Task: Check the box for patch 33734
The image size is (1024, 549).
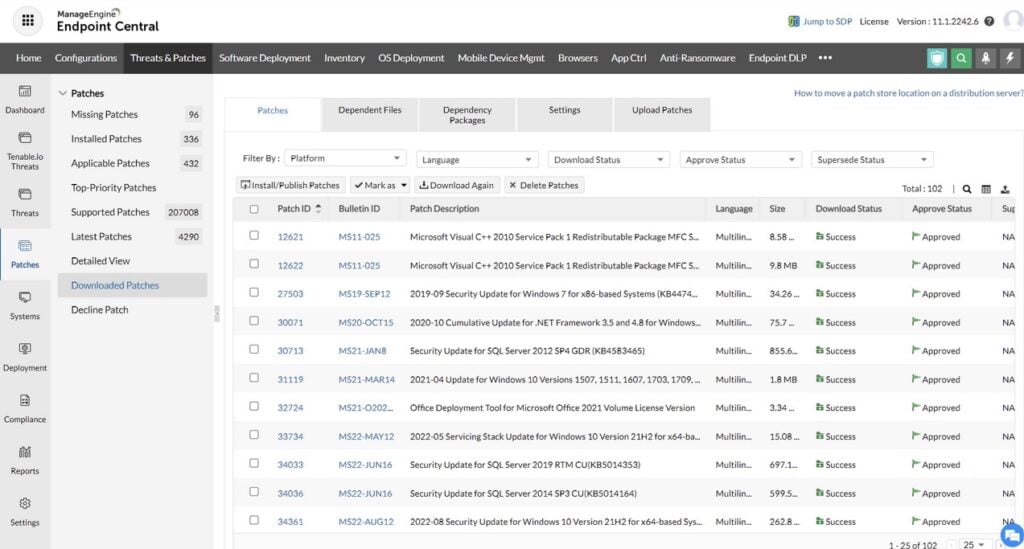Action: (x=254, y=435)
